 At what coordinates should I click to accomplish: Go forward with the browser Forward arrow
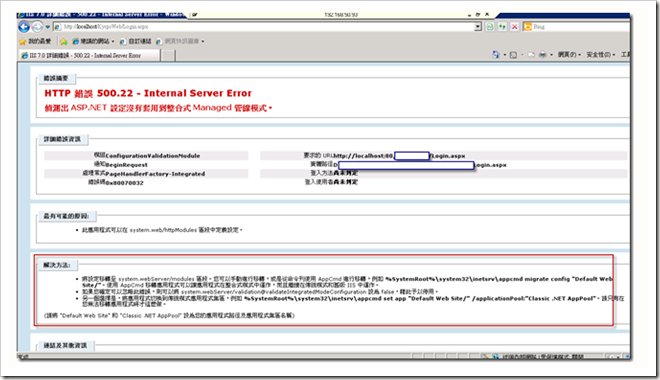coord(37,27)
